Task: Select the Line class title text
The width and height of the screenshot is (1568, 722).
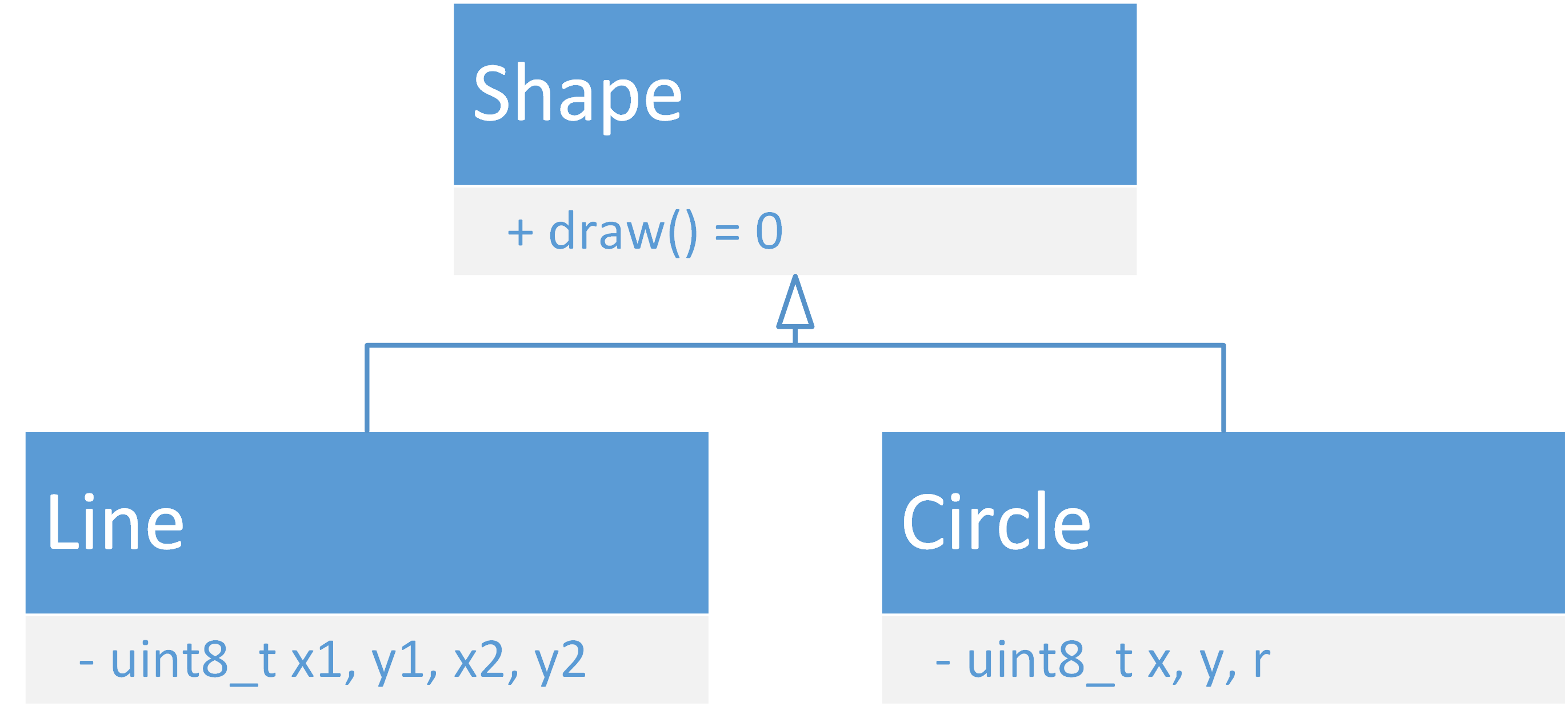Action: tap(115, 522)
